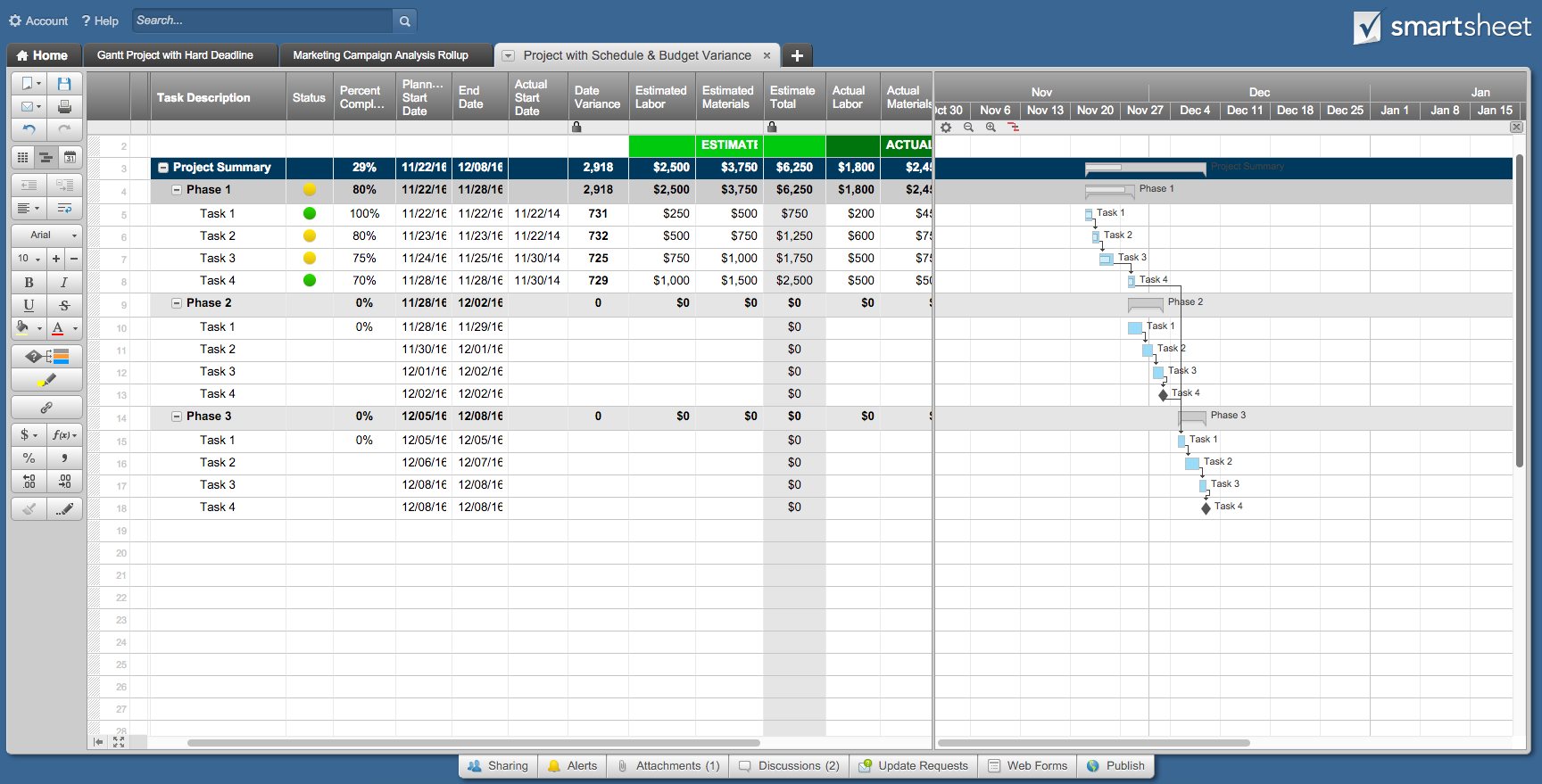Open Attachments (1) panel
The height and width of the screenshot is (784, 1542).
[x=668, y=766]
